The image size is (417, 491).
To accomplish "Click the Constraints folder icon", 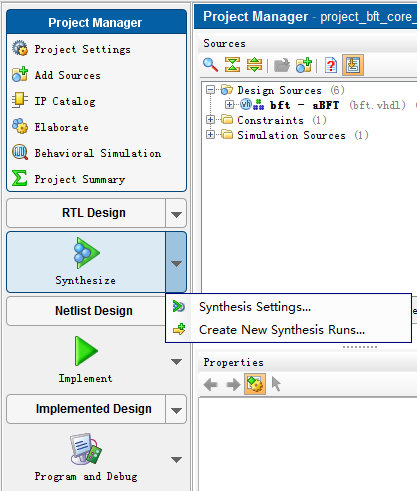I will tap(227, 119).
